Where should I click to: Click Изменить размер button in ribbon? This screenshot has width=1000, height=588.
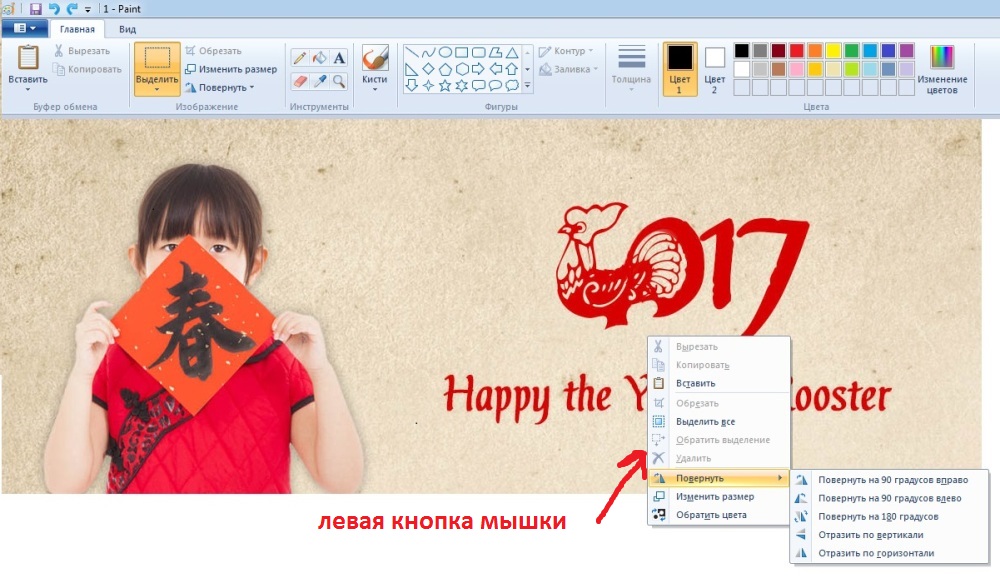232,69
